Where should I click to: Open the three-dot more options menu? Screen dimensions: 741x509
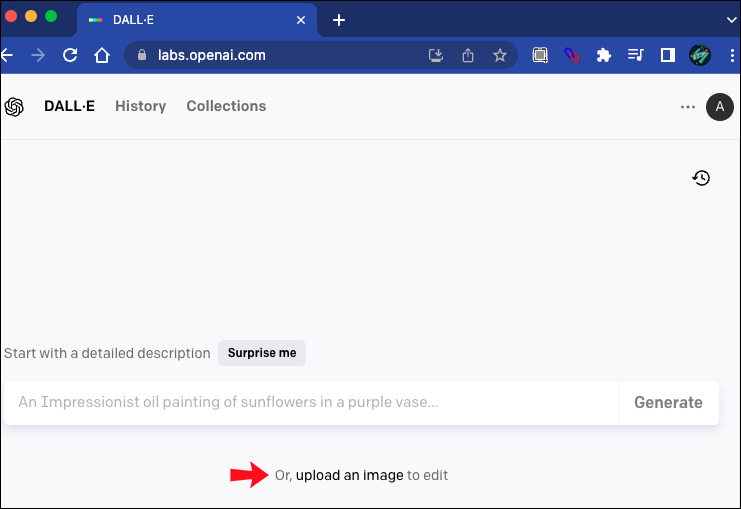(x=688, y=107)
